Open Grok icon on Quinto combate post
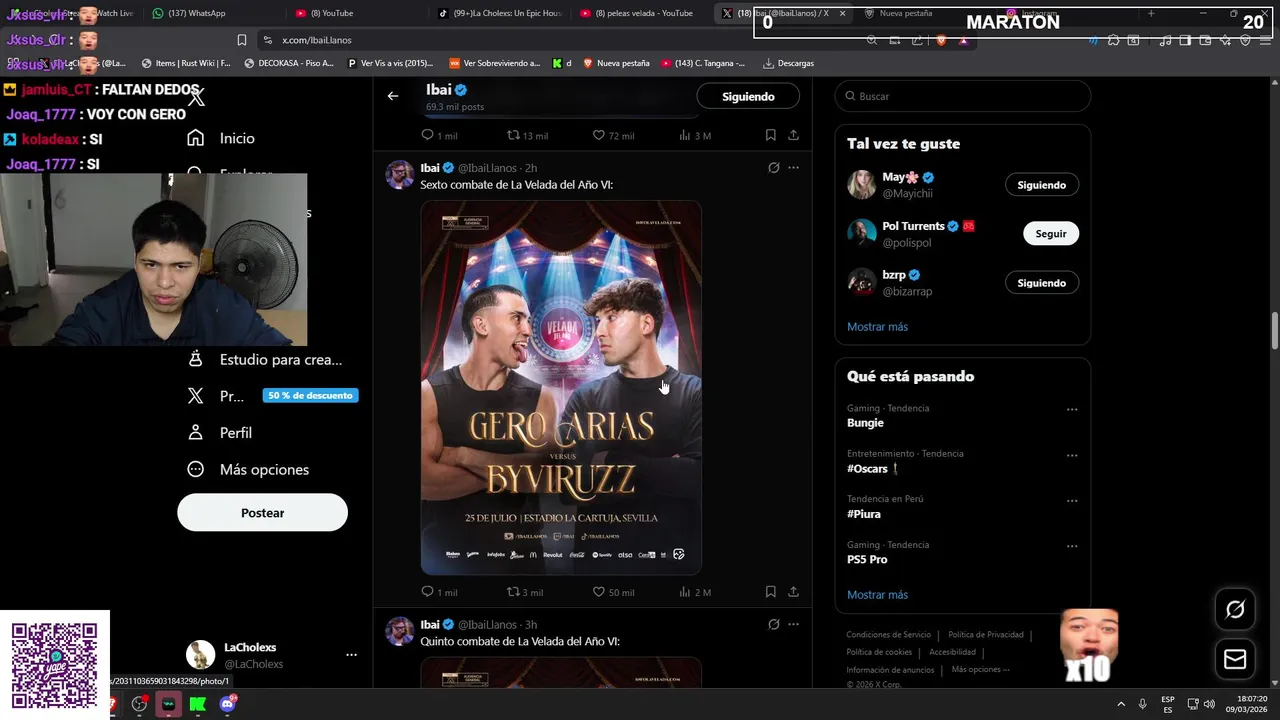This screenshot has width=1280, height=720. click(773, 624)
